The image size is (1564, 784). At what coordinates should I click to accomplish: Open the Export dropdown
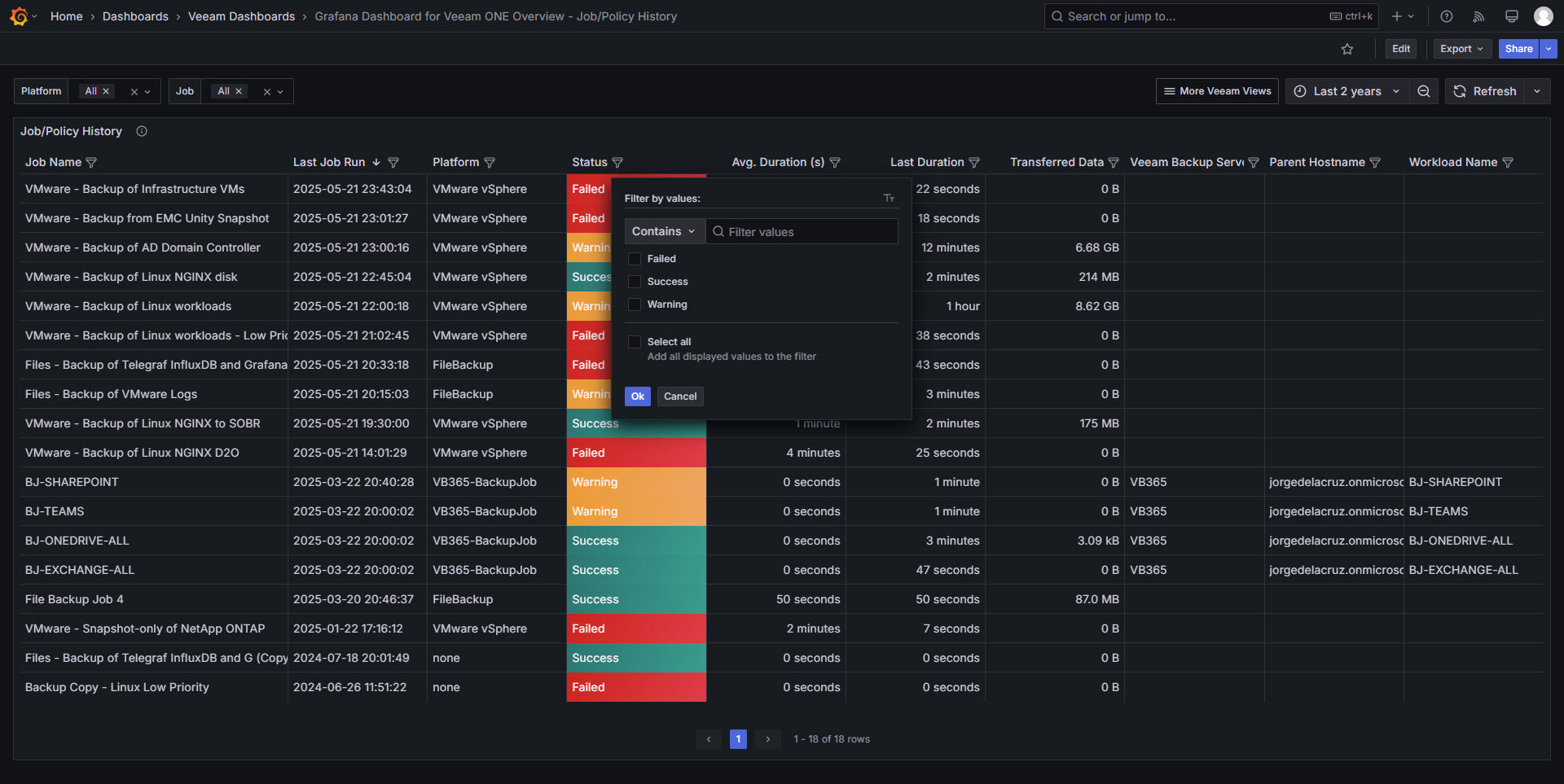click(1462, 49)
